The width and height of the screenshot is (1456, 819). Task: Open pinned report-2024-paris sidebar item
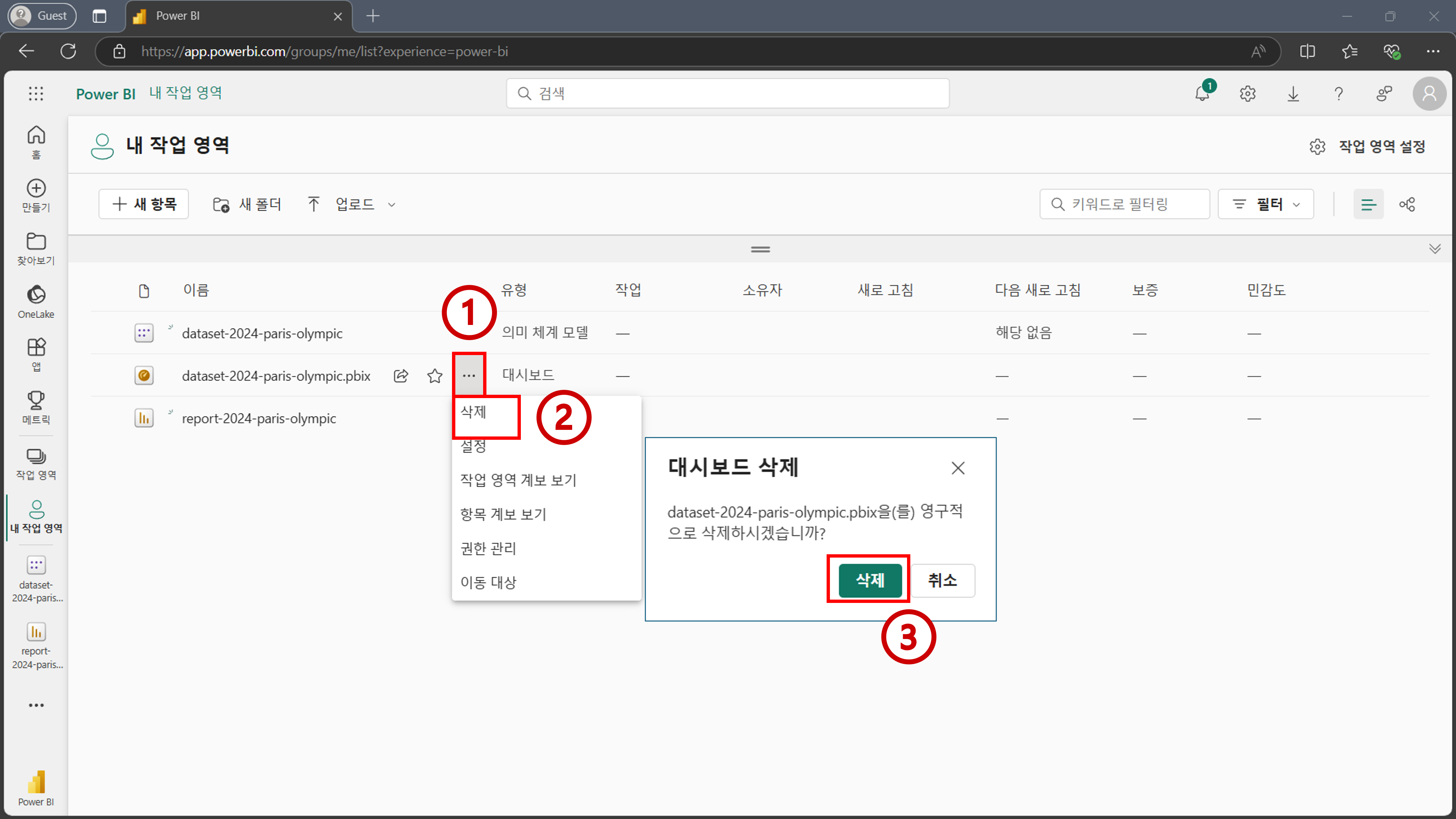click(x=36, y=646)
